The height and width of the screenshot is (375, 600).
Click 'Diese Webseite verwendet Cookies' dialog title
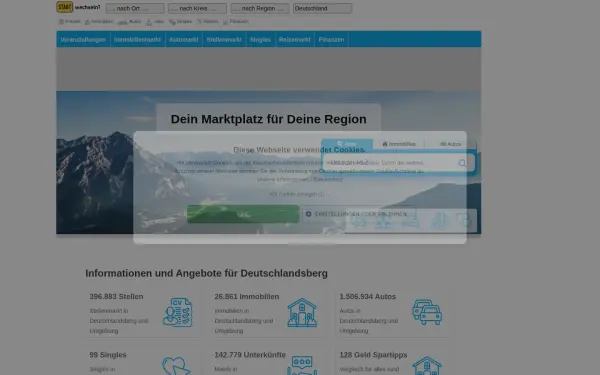(299, 150)
